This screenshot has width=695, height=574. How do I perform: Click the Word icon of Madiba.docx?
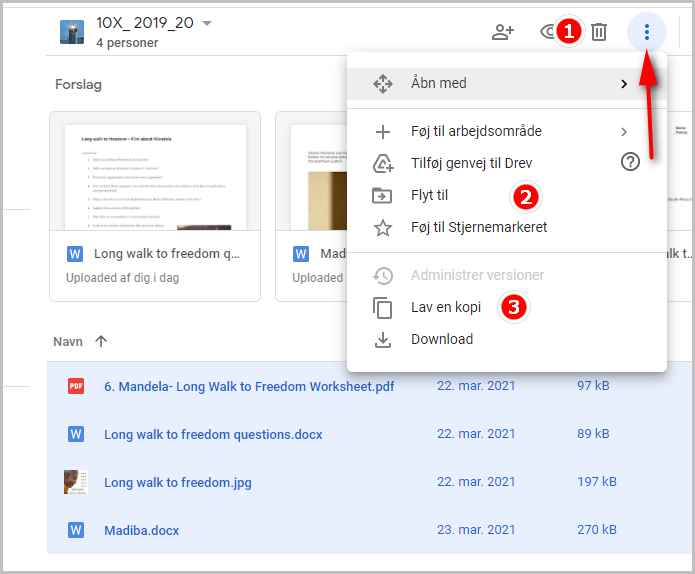[76, 530]
